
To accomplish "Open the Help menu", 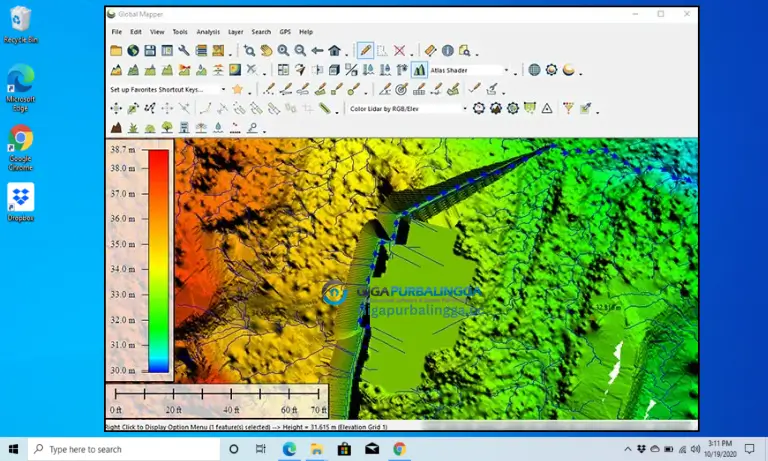I will click(x=306, y=32).
